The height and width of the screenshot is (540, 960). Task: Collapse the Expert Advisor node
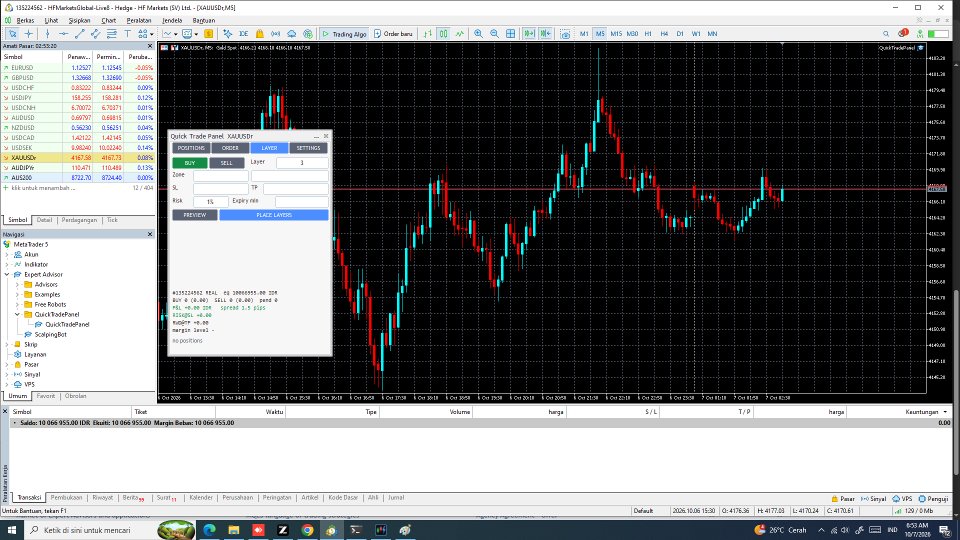tap(7, 274)
